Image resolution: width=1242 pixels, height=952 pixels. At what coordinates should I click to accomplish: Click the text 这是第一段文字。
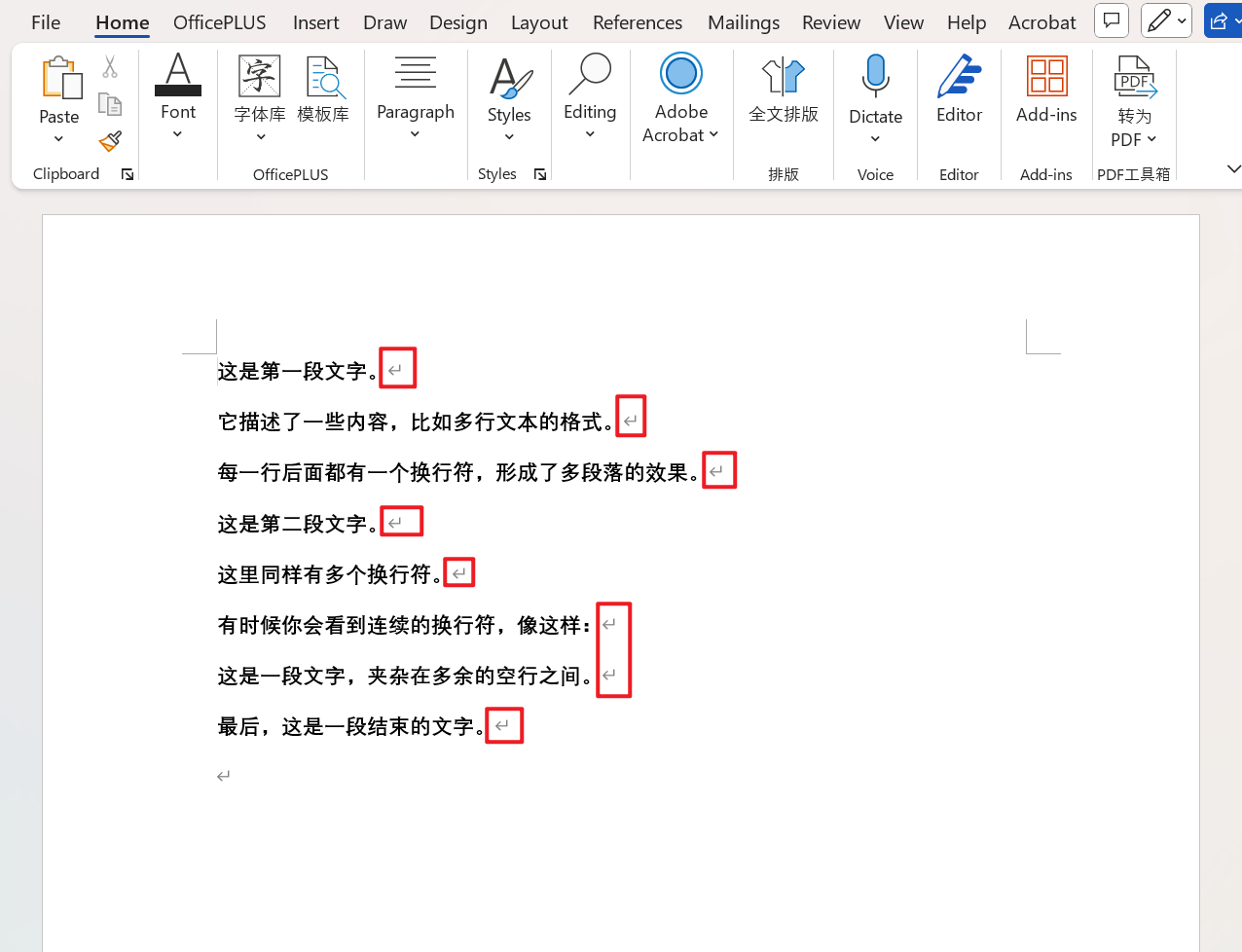pyautogui.click(x=298, y=371)
